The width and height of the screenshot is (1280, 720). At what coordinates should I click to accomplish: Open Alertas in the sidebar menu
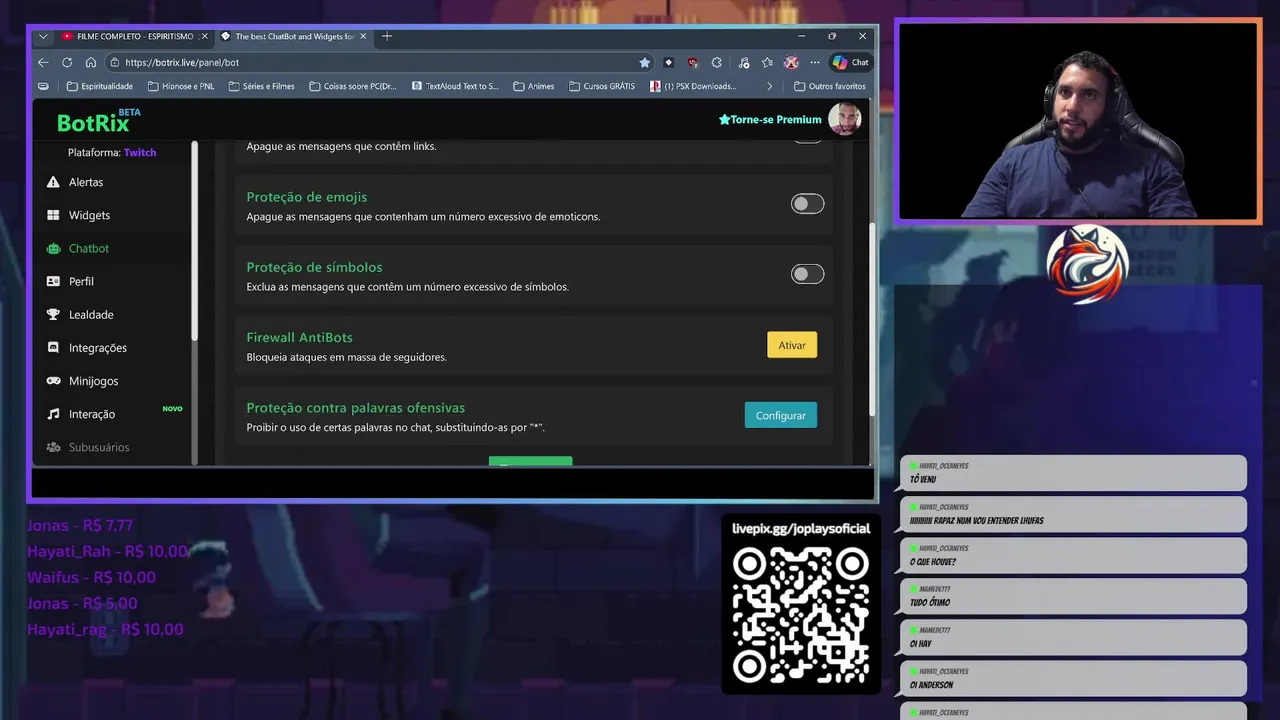point(86,182)
